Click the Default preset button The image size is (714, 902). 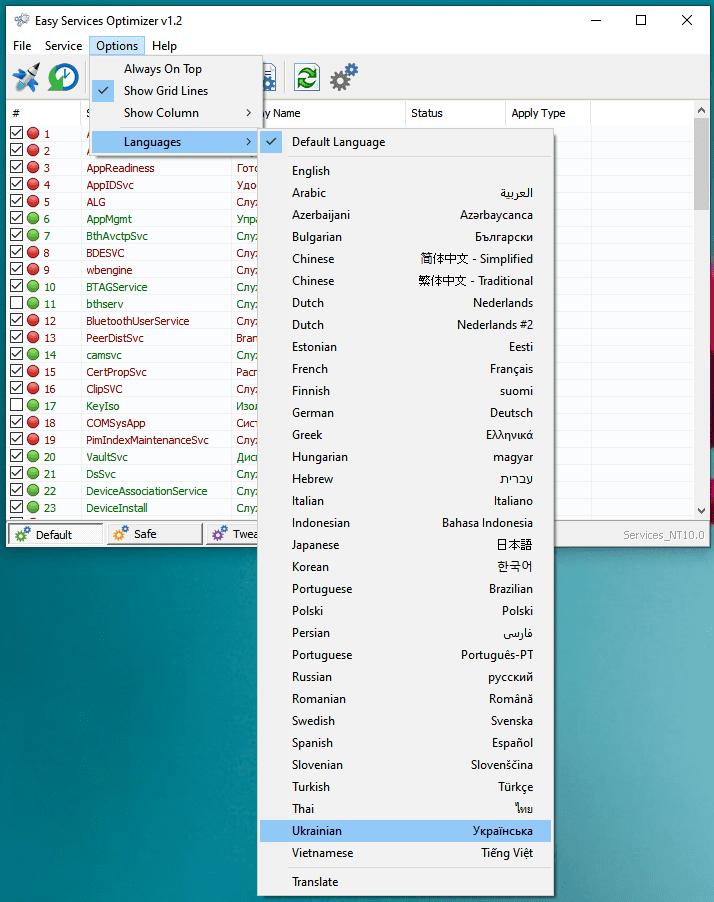tap(56, 534)
